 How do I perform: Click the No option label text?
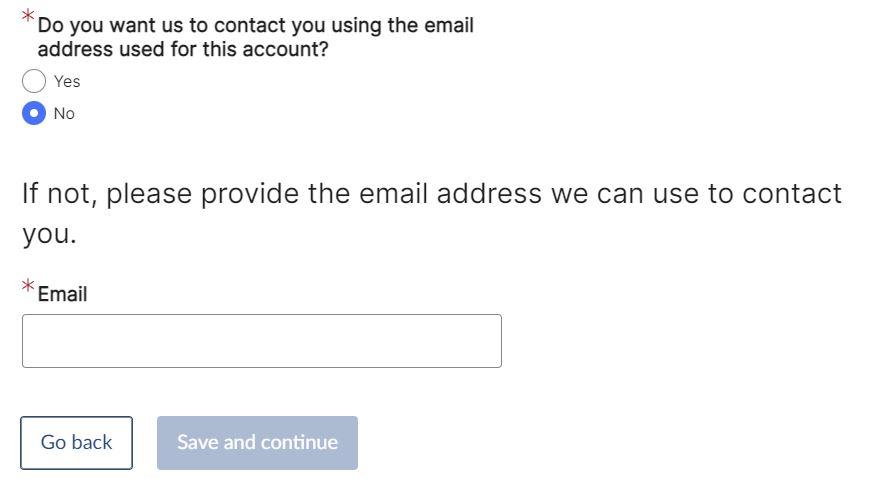pos(64,113)
